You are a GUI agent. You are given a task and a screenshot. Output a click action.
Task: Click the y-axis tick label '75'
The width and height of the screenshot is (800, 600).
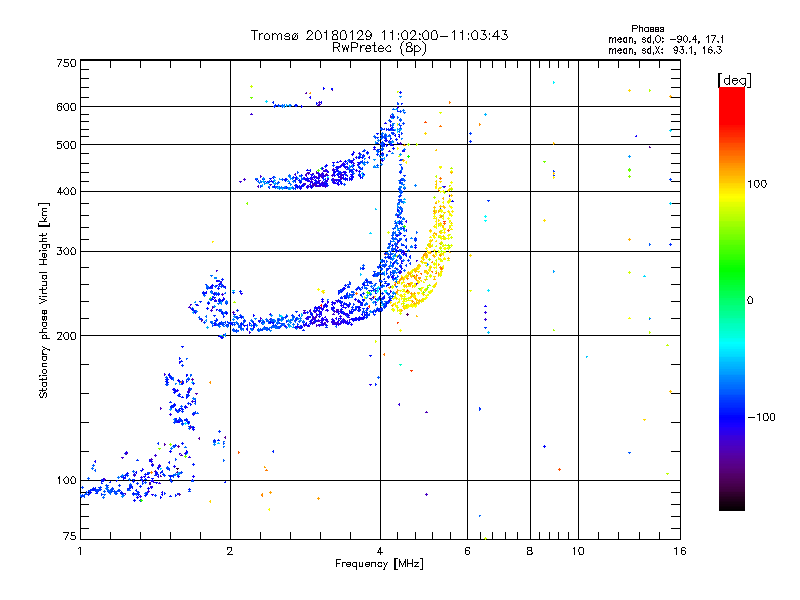point(70,536)
